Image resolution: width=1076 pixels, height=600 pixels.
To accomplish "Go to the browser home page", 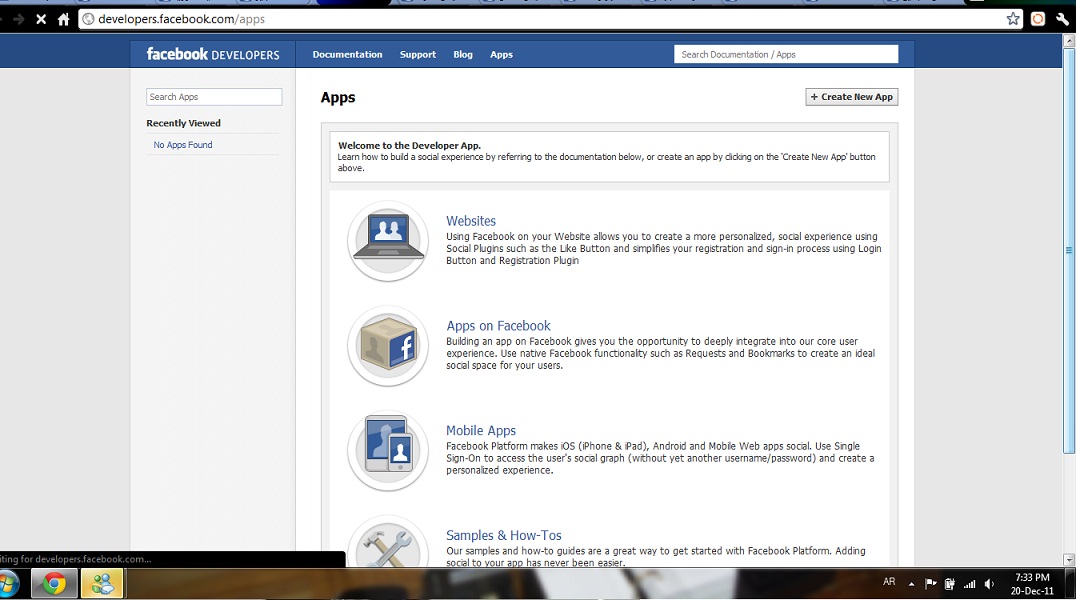I will (x=64, y=19).
